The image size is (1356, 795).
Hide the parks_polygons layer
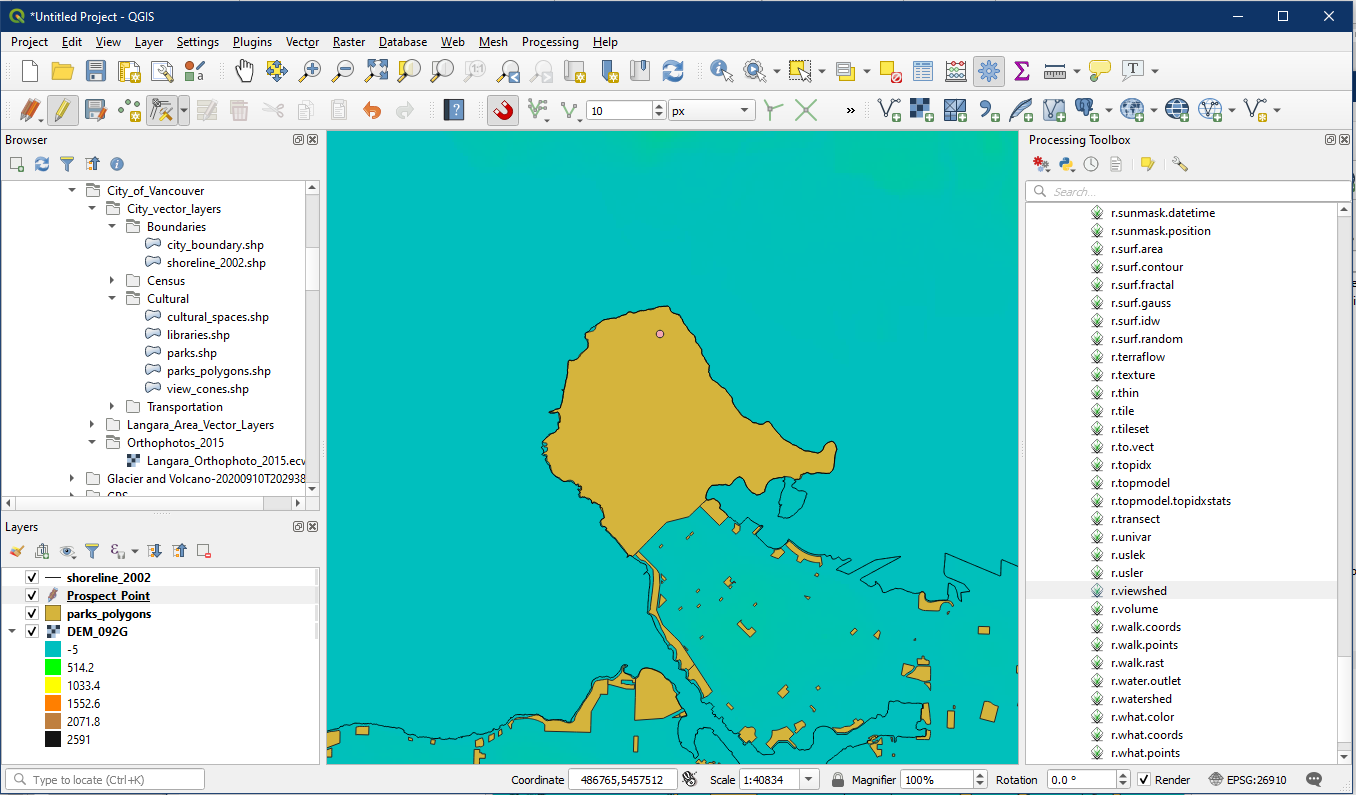click(x=32, y=614)
